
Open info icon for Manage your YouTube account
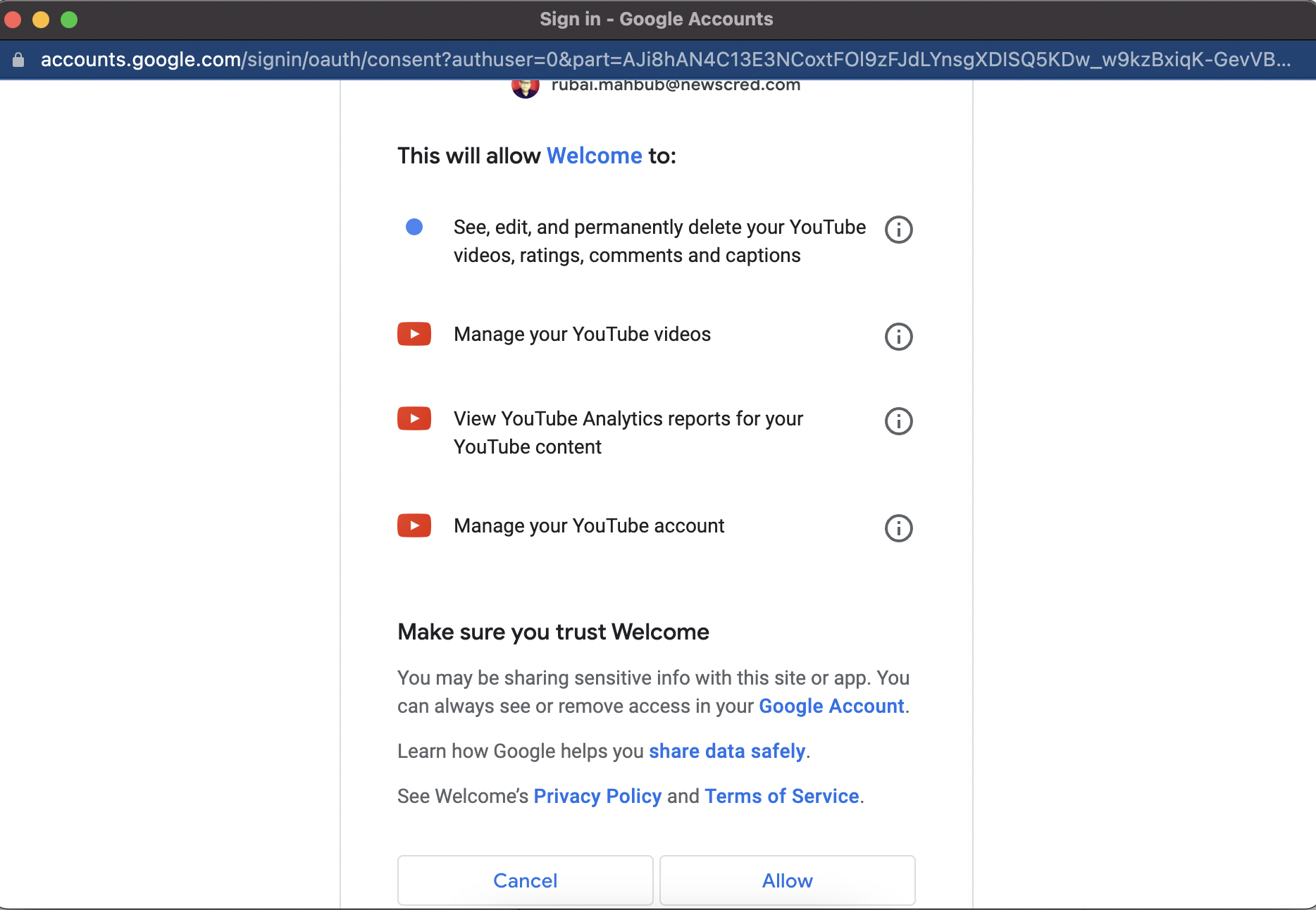[x=898, y=528]
